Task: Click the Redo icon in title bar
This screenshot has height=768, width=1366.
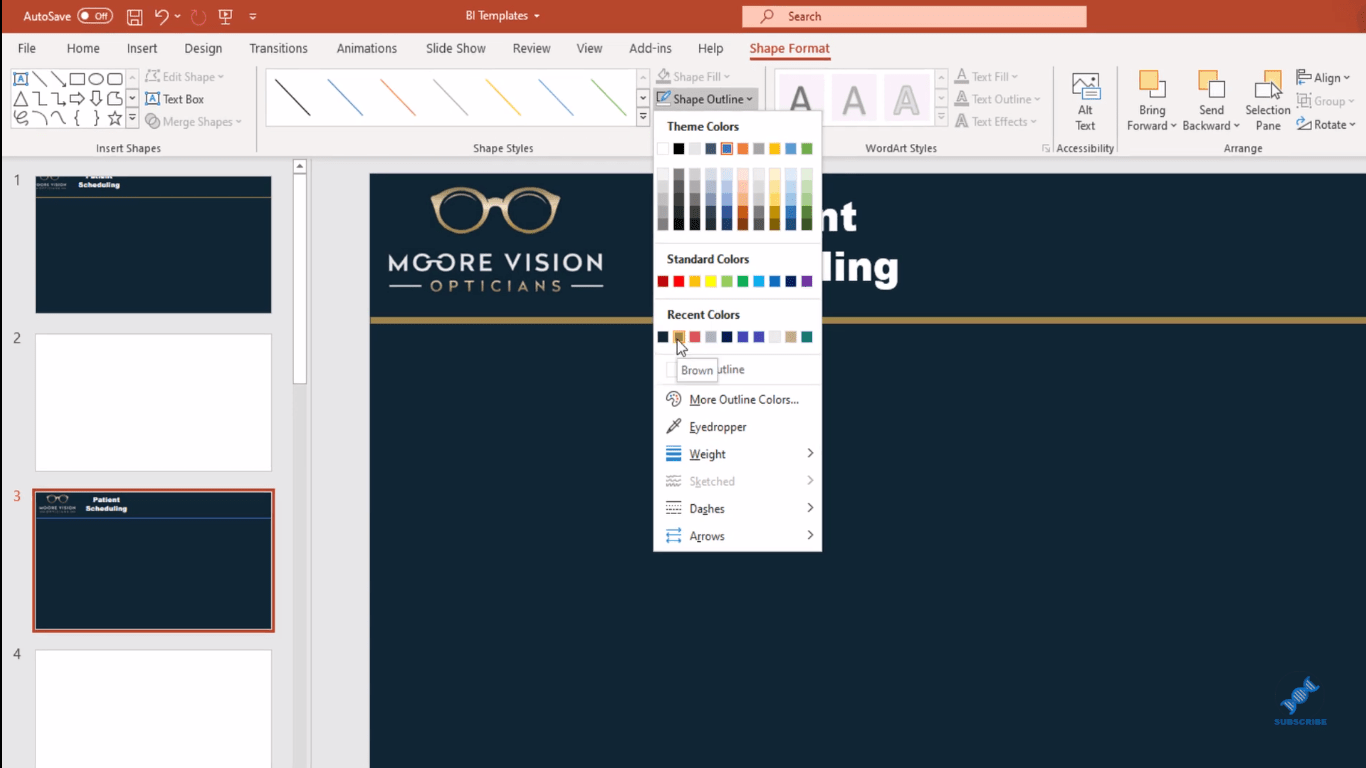Action: point(198,17)
